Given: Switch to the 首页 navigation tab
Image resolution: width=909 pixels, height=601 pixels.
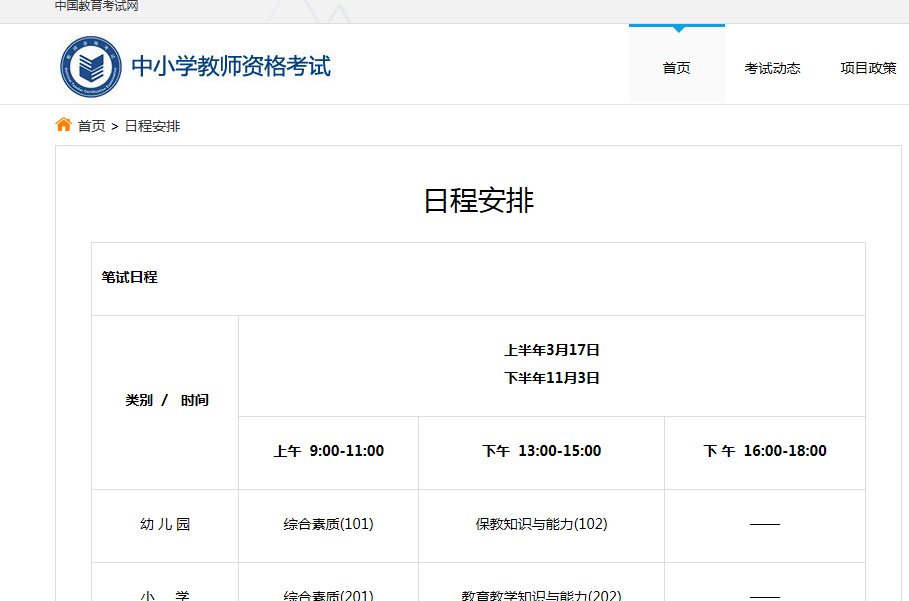Looking at the screenshot, I should coord(675,67).
